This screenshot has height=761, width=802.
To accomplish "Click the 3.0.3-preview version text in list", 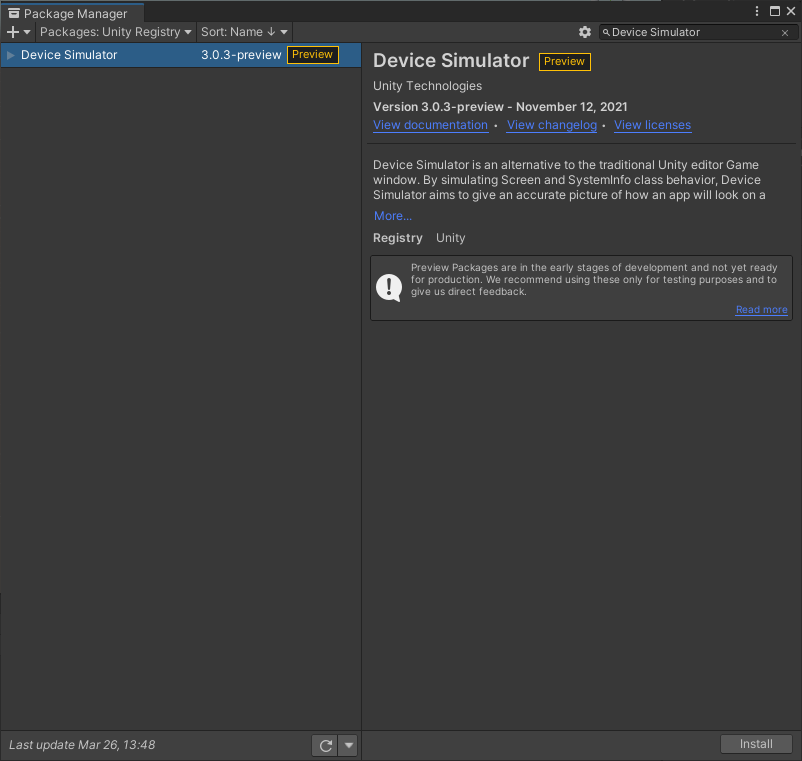I will tap(241, 55).
